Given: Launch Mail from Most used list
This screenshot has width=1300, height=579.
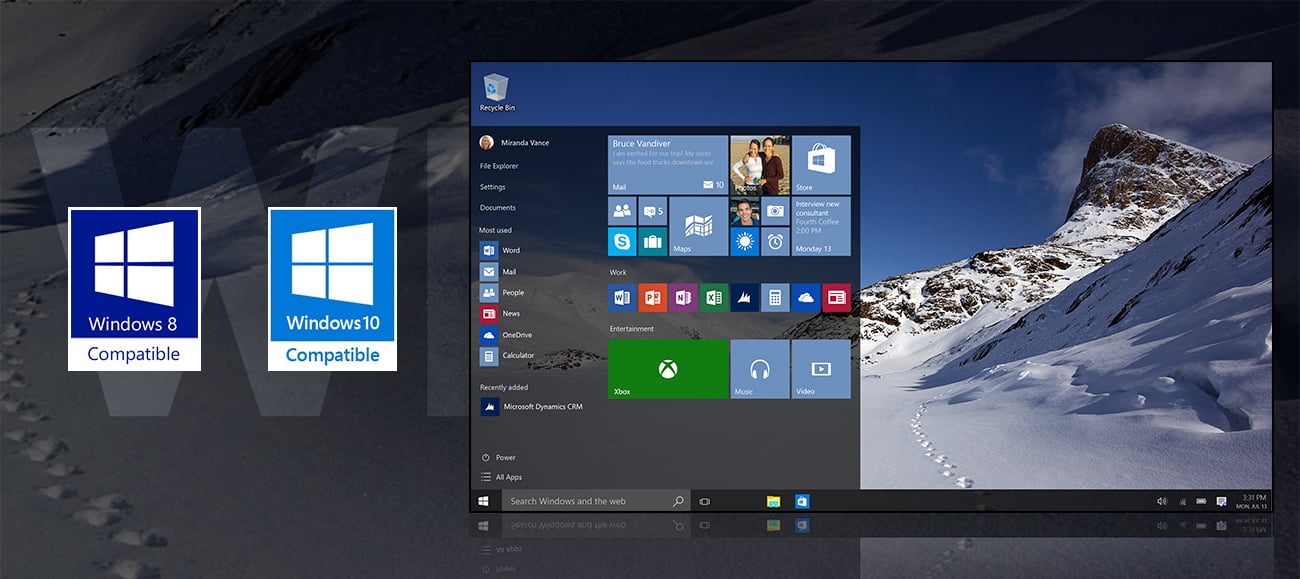Looking at the screenshot, I should click(498, 271).
